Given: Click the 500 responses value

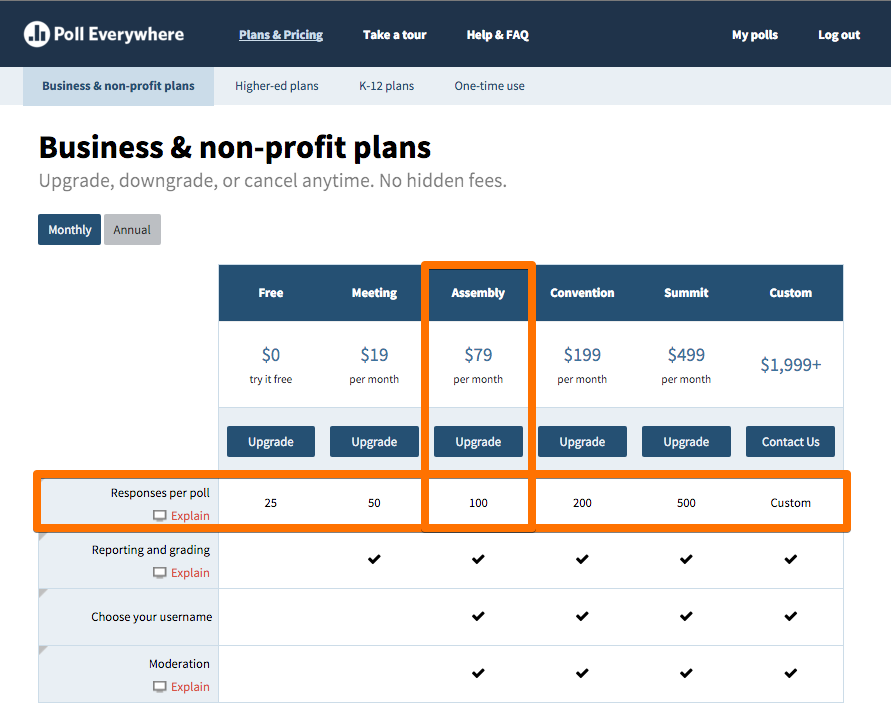Looking at the screenshot, I should point(686,503).
